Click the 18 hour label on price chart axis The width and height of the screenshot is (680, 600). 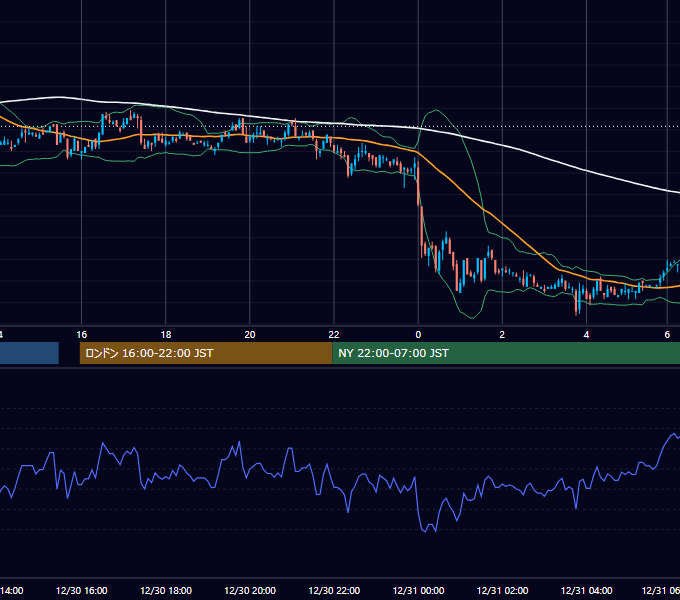[x=166, y=335]
